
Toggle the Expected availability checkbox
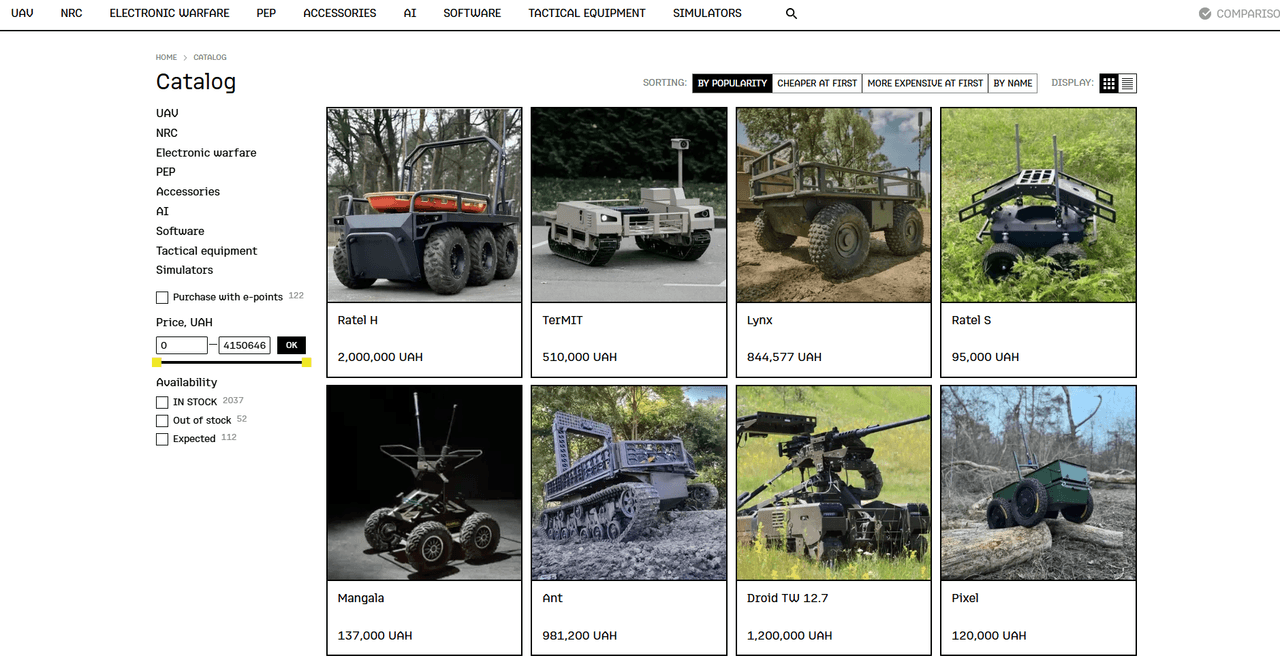(162, 439)
